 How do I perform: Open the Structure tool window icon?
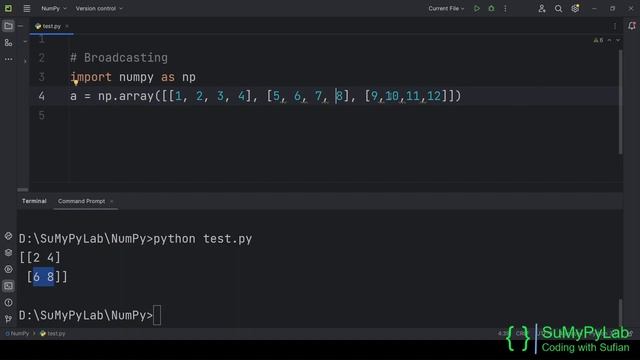[x=8, y=42]
